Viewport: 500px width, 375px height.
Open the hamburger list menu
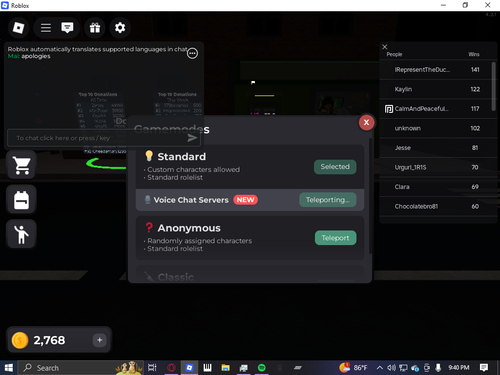click(x=46, y=28)
